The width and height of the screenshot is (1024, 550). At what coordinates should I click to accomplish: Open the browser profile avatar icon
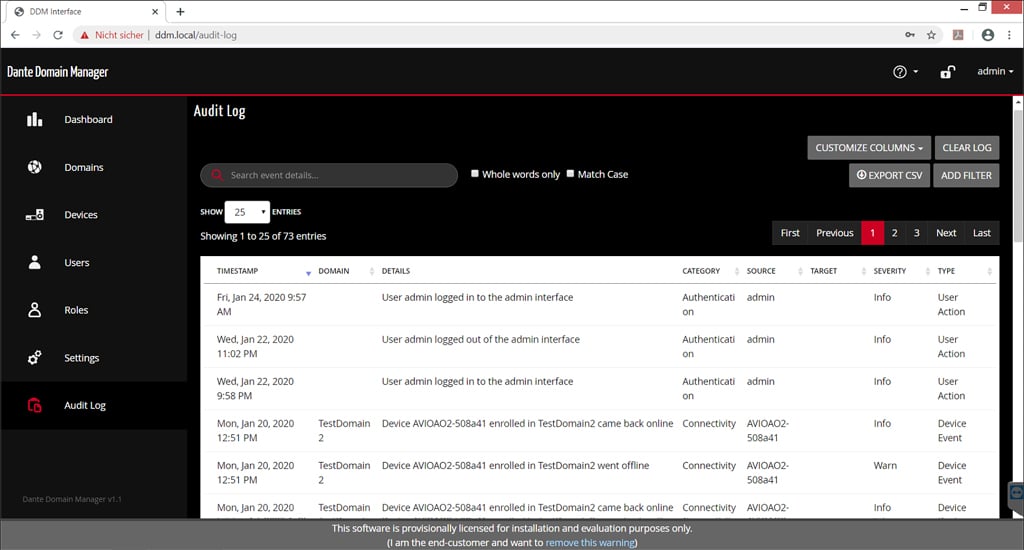[987, 35]
